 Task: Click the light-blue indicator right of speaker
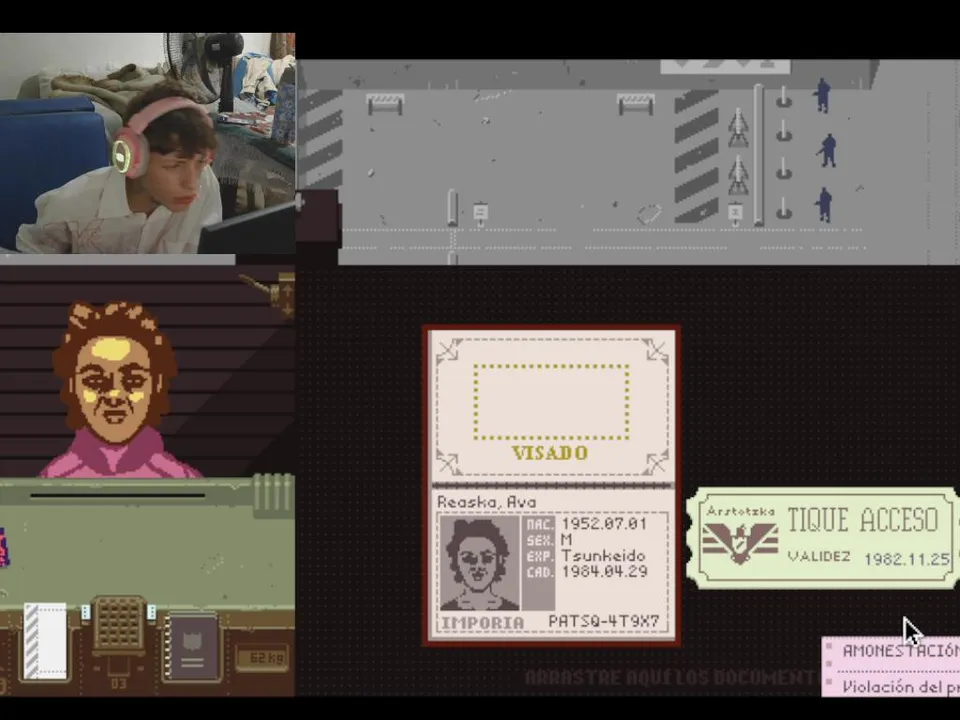[x=151, y=612]
